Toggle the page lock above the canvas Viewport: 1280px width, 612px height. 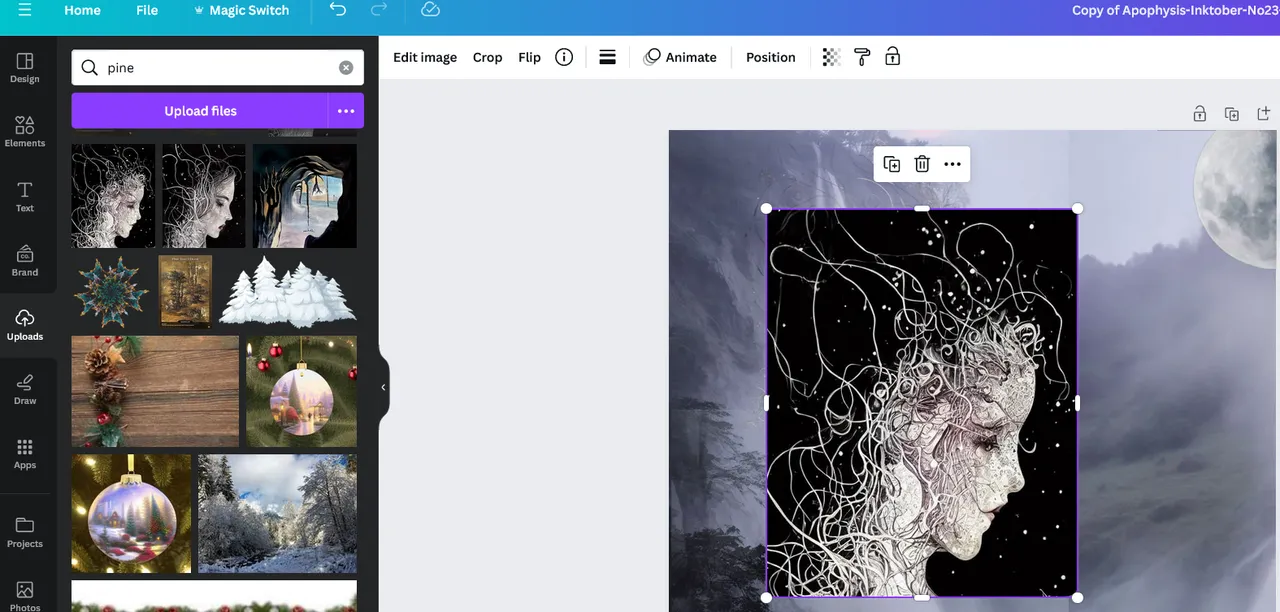pos(1199,114)
